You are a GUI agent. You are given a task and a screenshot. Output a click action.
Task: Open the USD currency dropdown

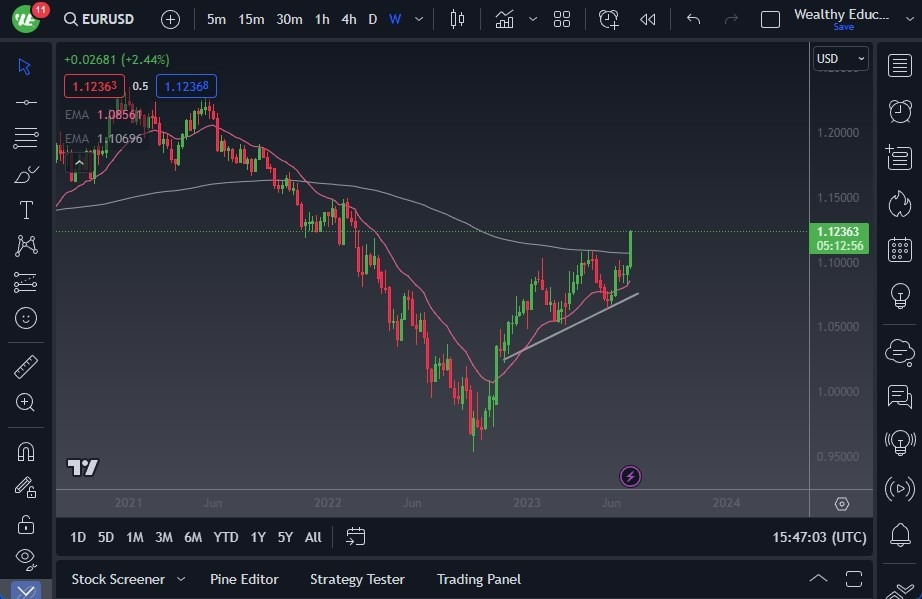point(840,58)
